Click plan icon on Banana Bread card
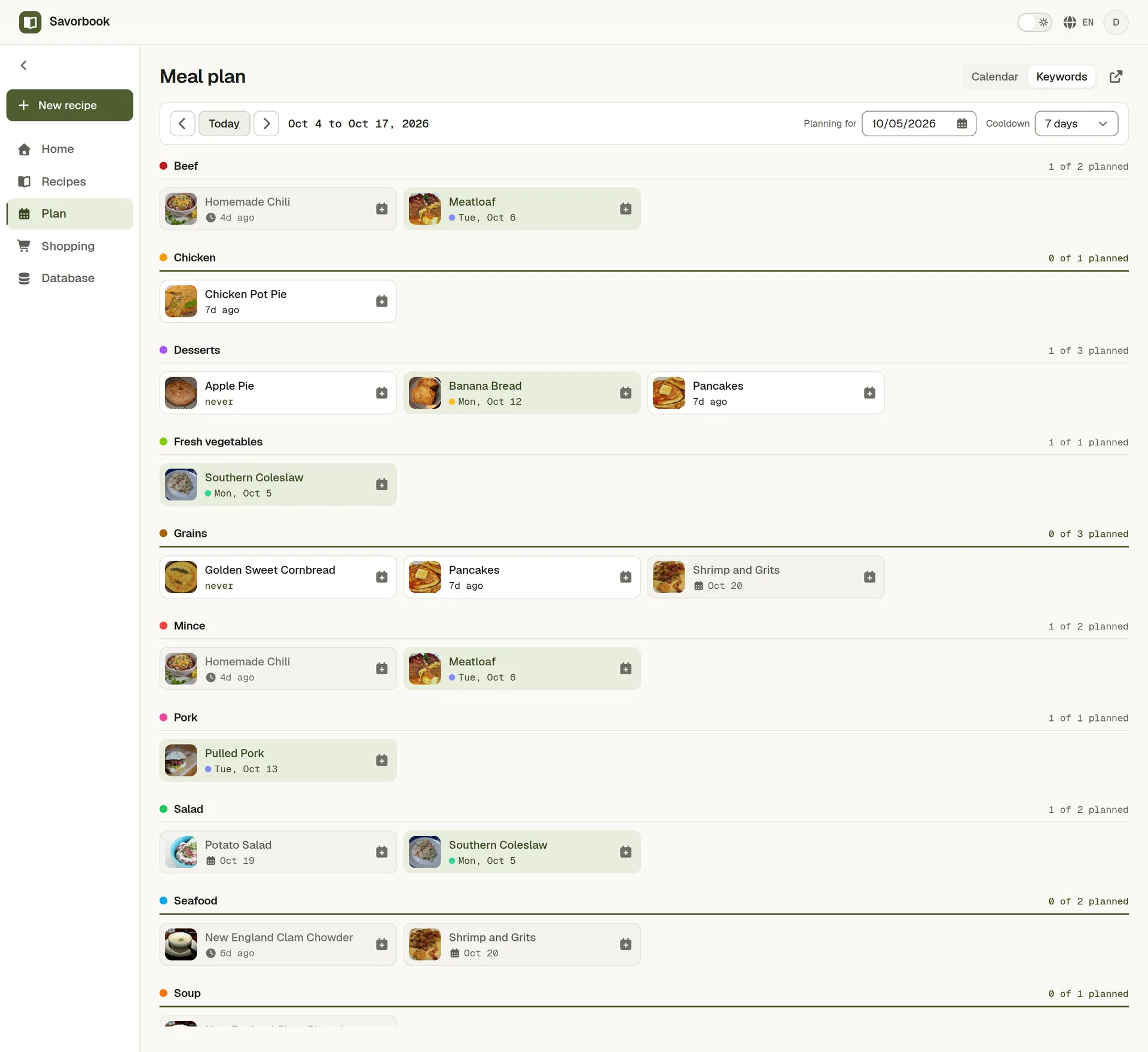 click(x=625, y=393)
